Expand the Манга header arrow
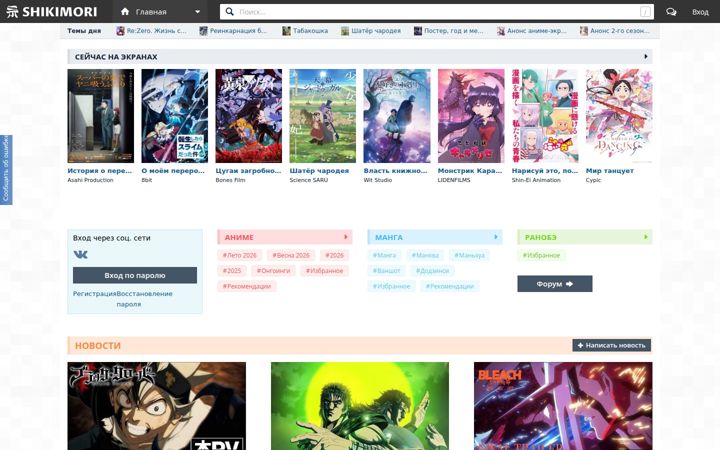 (496, 237)
